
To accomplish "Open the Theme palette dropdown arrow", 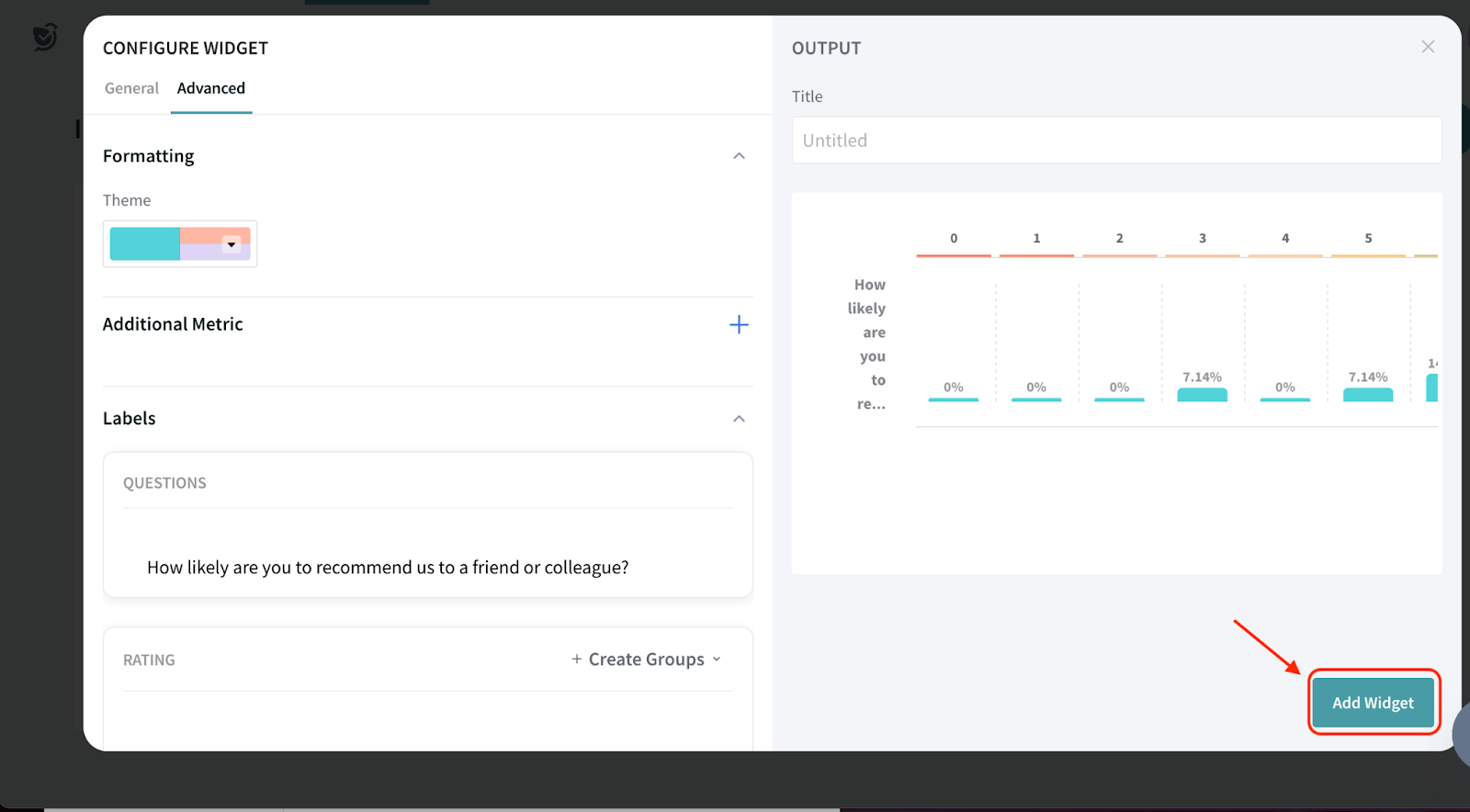I will (x=232, y=244).
